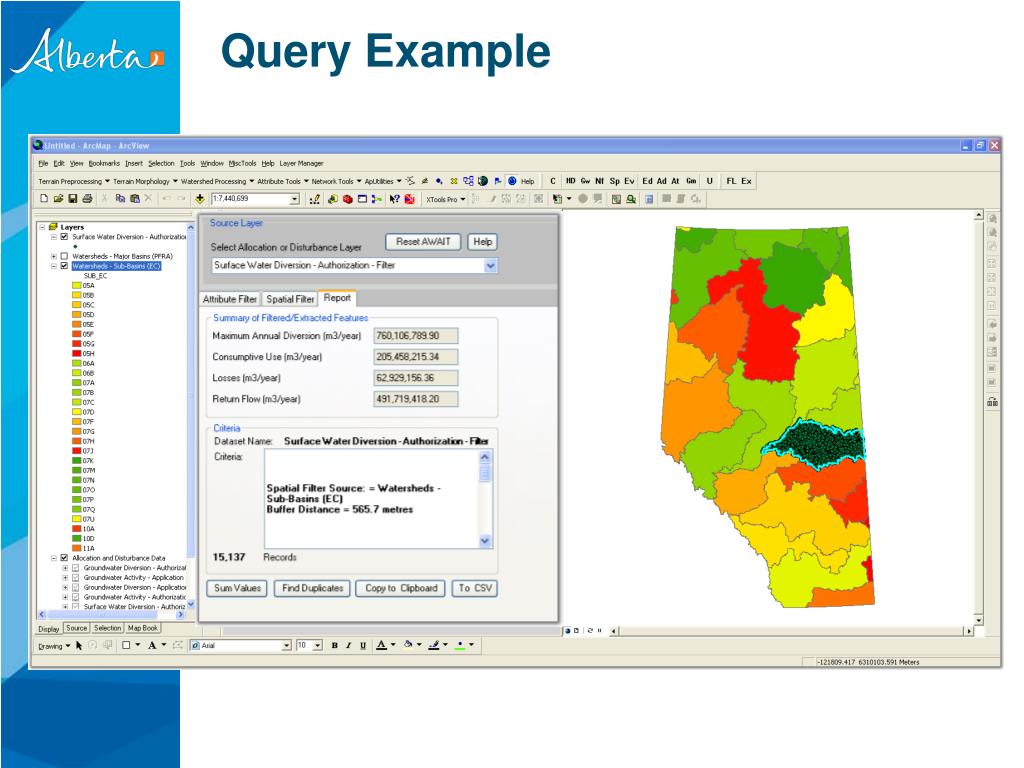The image size is (1024, 768).
Task: Click the Criteria box scroll down arrow
Action: 485,541
